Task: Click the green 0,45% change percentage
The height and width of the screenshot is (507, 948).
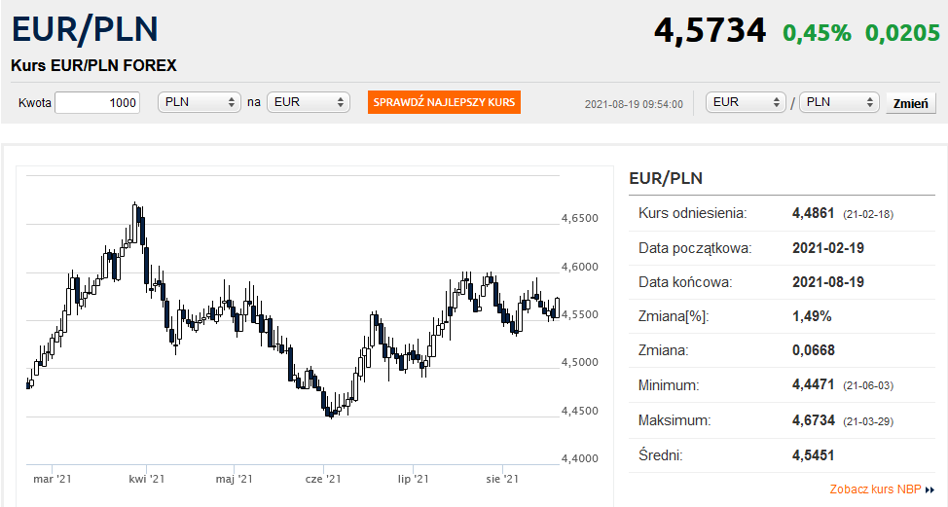Action: point(817,33)
